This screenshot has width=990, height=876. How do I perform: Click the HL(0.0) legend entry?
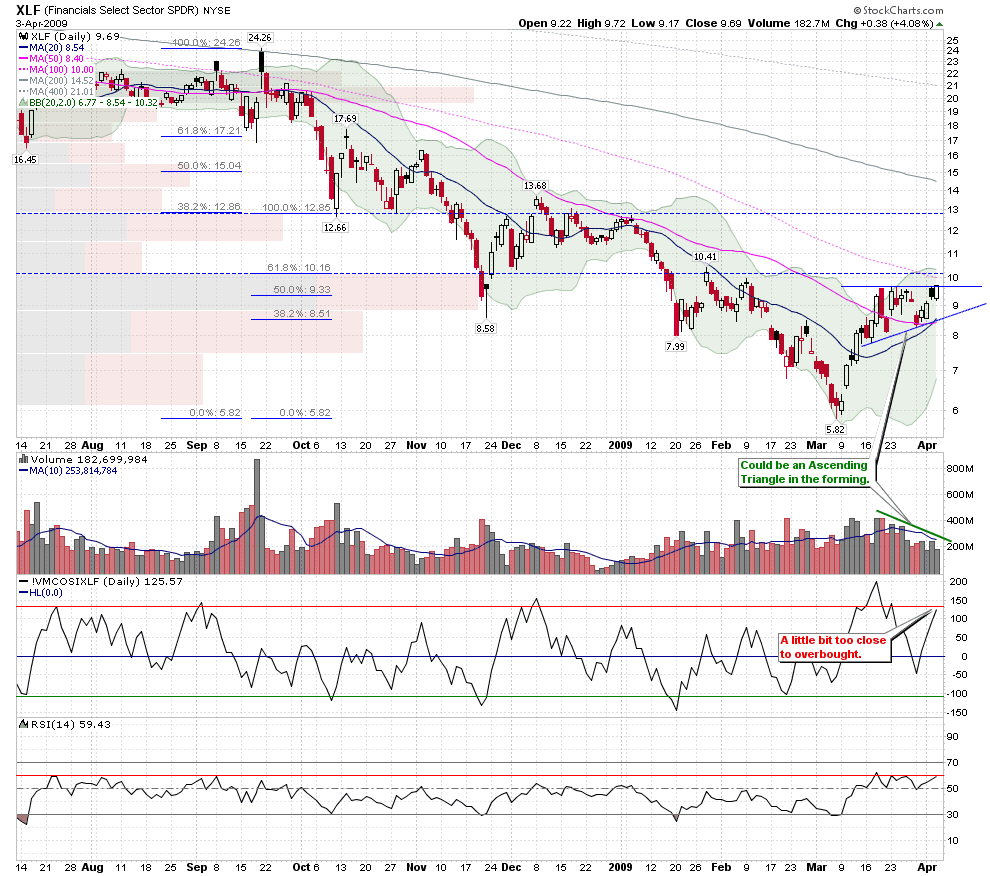click(41, 592)
